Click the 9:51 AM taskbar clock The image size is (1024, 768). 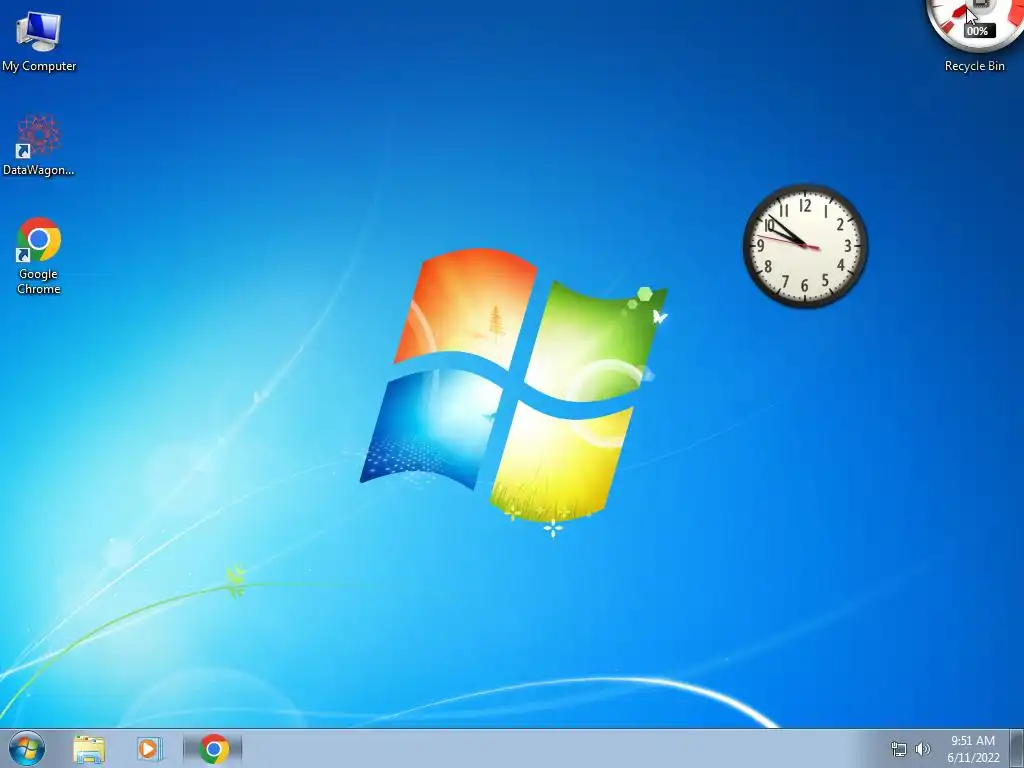pos(973,741)
